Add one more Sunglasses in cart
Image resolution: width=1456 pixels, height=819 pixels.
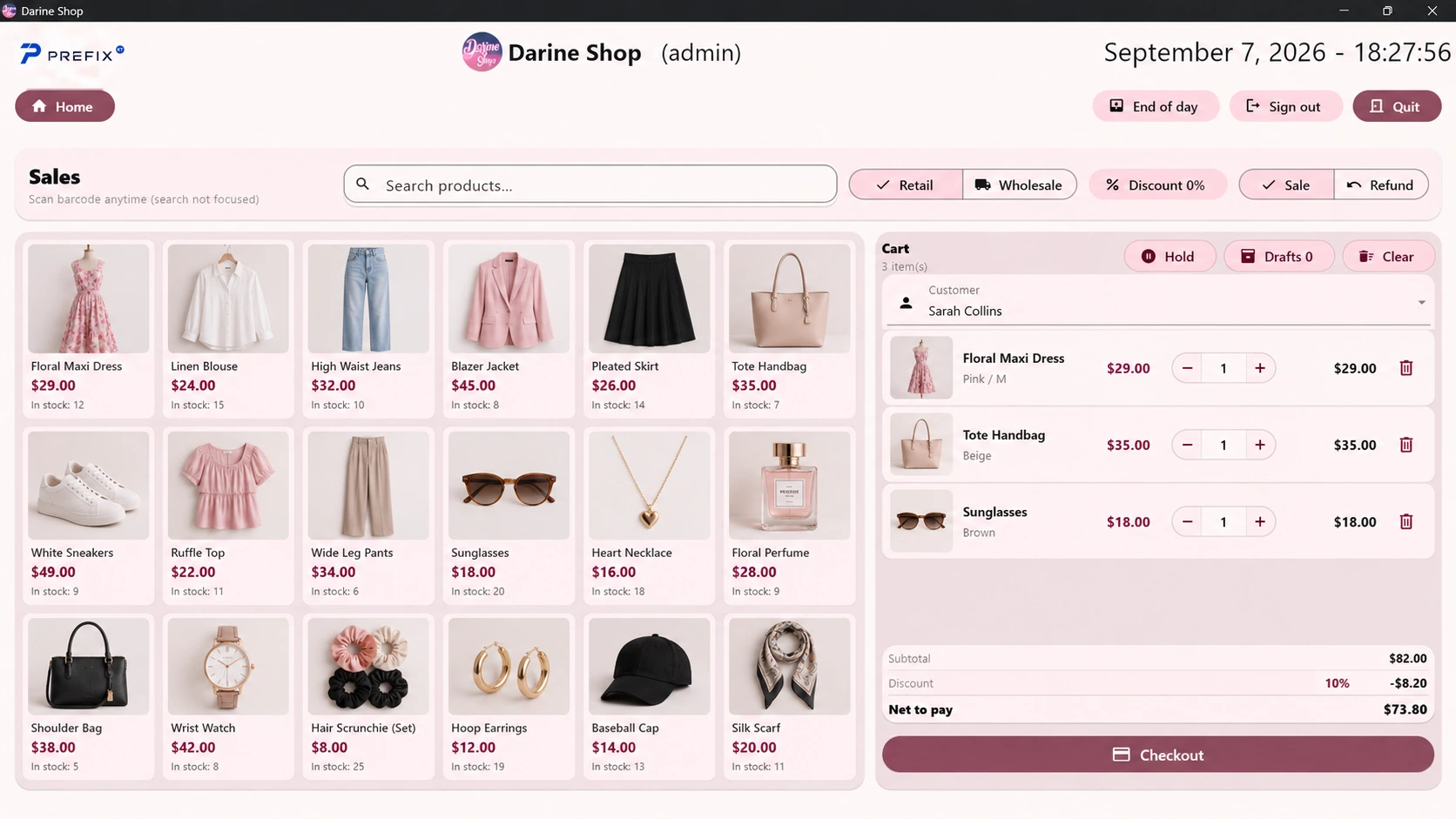click(x=1259, y=521)
